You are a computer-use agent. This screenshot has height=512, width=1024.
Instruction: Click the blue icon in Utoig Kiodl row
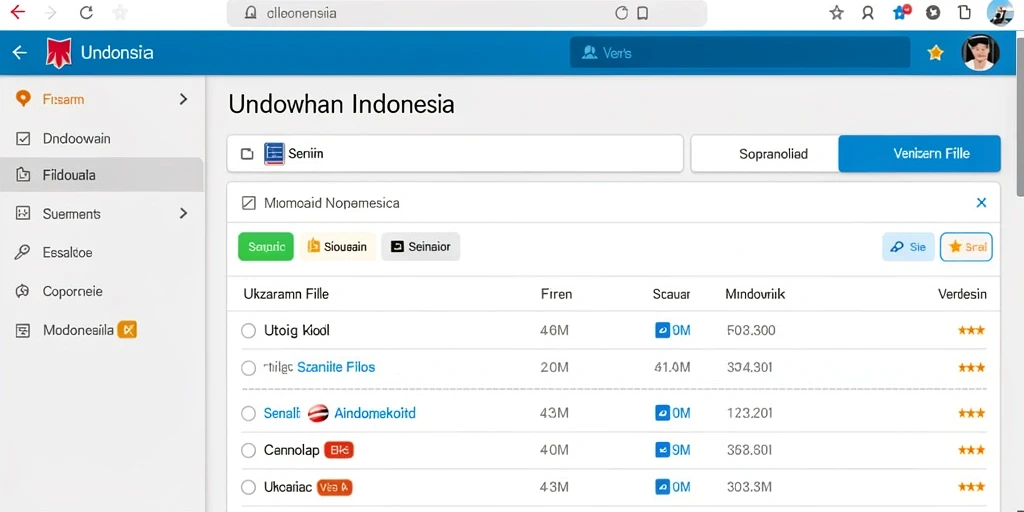662,330
